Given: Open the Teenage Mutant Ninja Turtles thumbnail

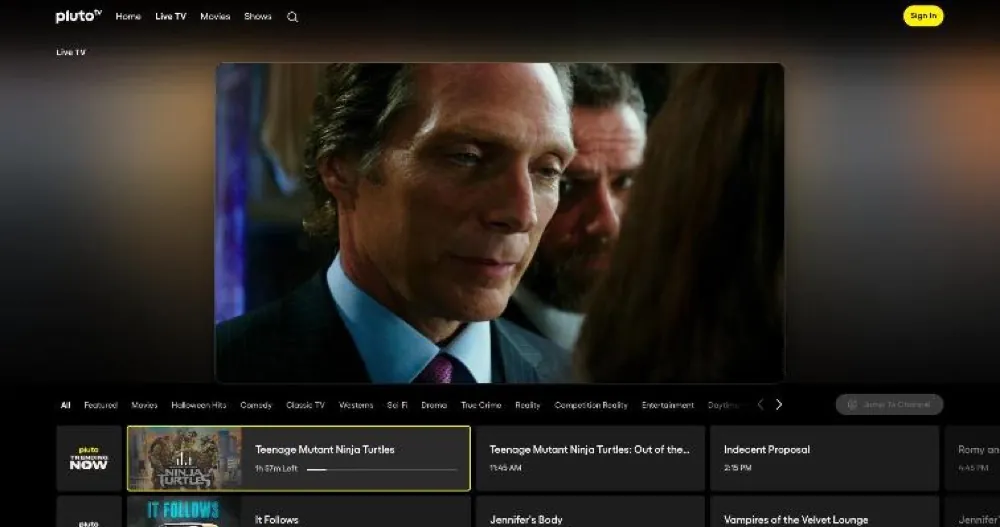Looking at the screenshot, I should [x=185, y=459].
